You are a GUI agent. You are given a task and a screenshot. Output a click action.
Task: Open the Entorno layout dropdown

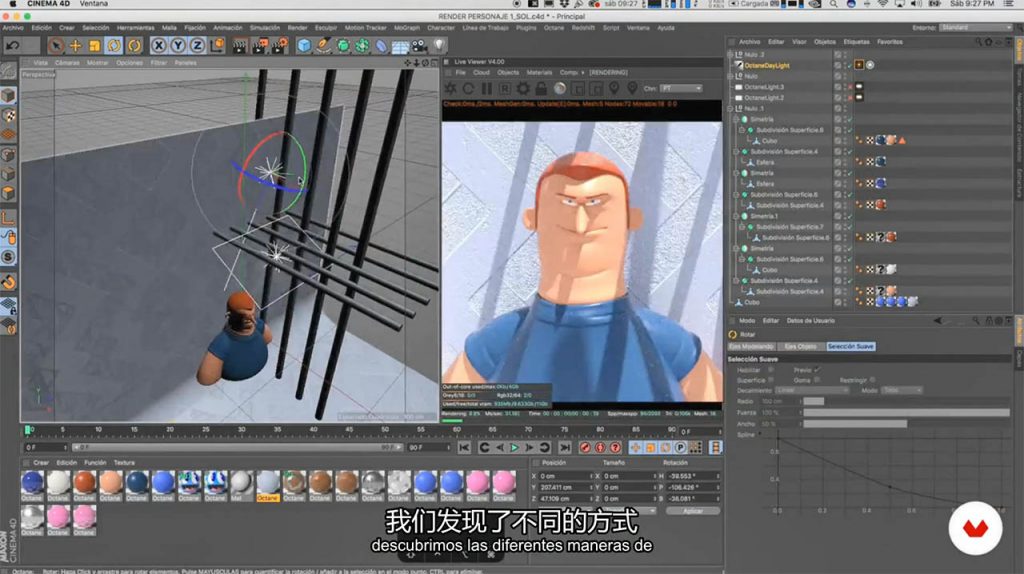coord(976,28)
